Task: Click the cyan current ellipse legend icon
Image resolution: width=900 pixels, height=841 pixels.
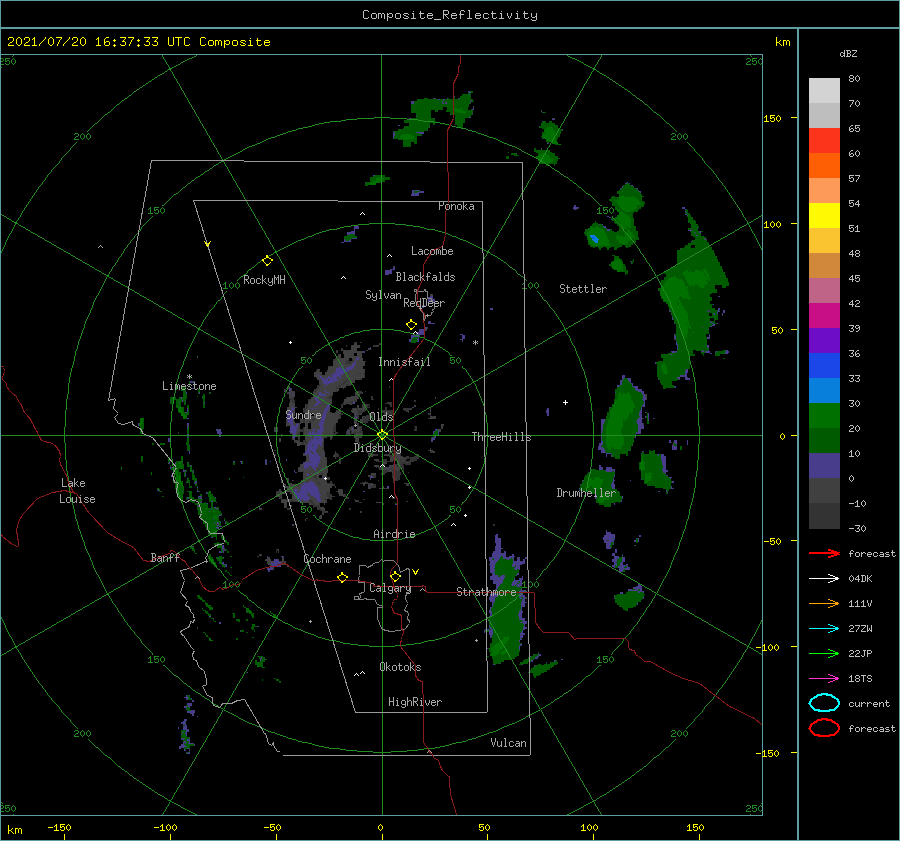Action: 824,703
